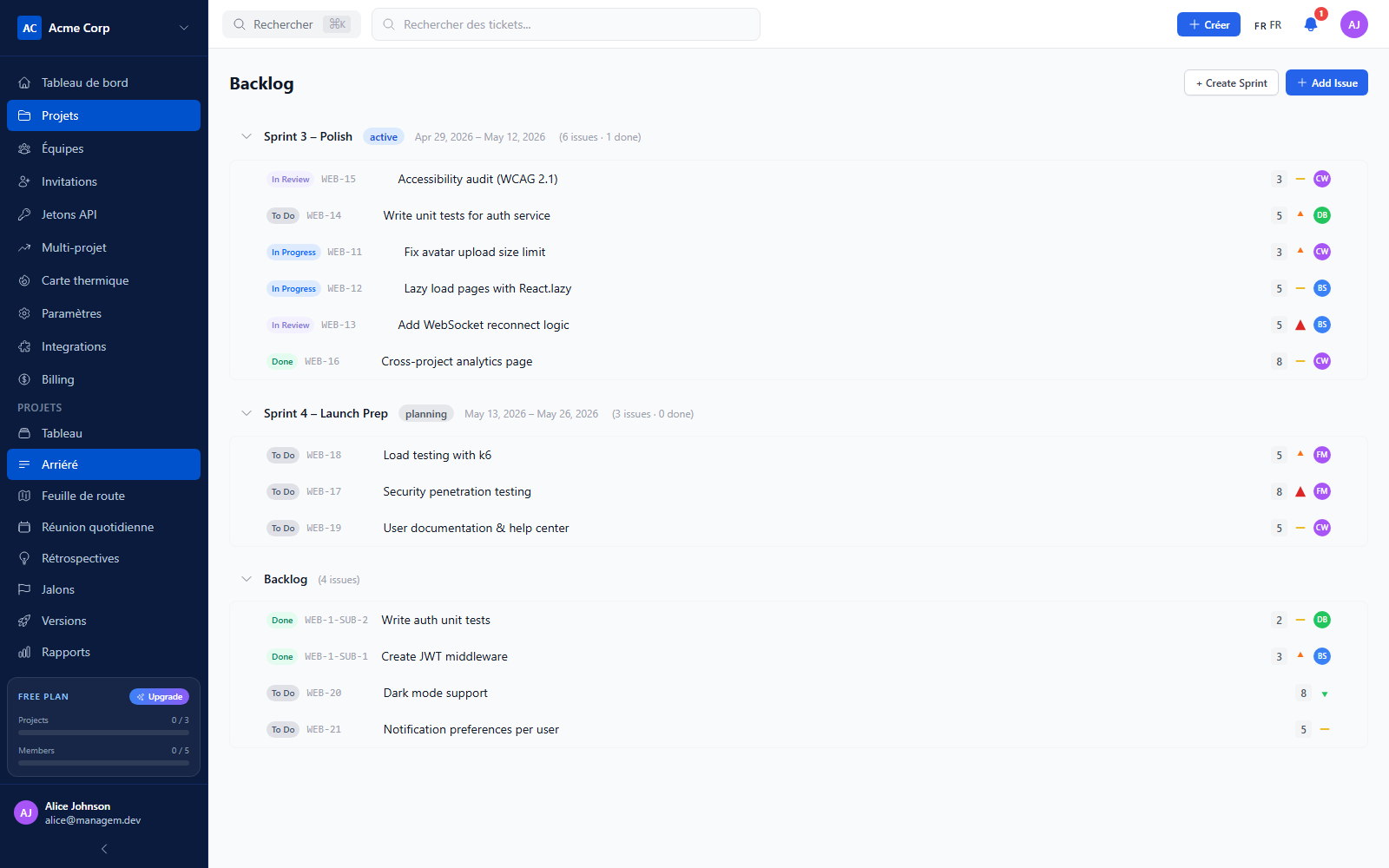Open Invitations in the sidebar
Image resolution: width=1389 pixels, height=868 pixels.
coord(103,181)
